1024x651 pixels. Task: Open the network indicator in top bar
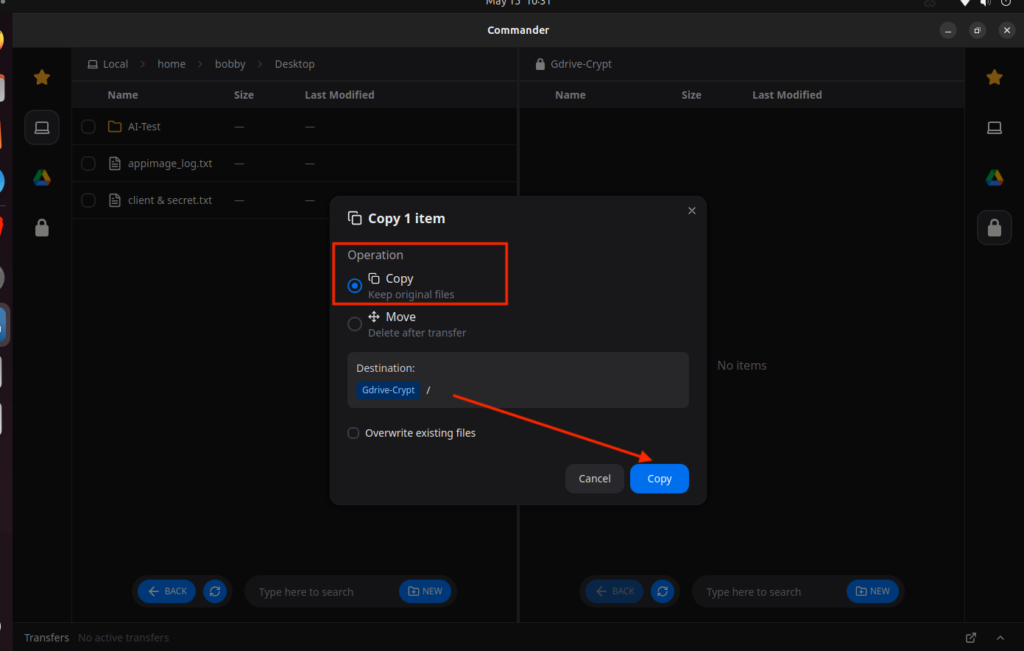coord(965,3)
